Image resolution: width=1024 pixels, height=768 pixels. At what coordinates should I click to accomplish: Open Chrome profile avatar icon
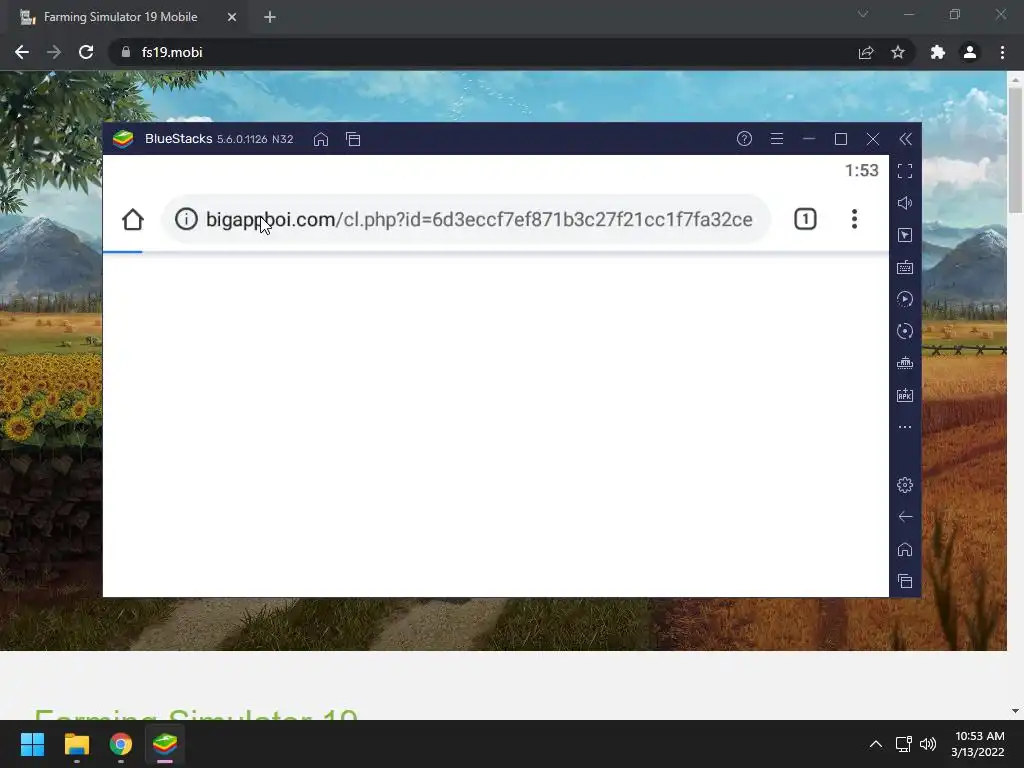(970, 52)
